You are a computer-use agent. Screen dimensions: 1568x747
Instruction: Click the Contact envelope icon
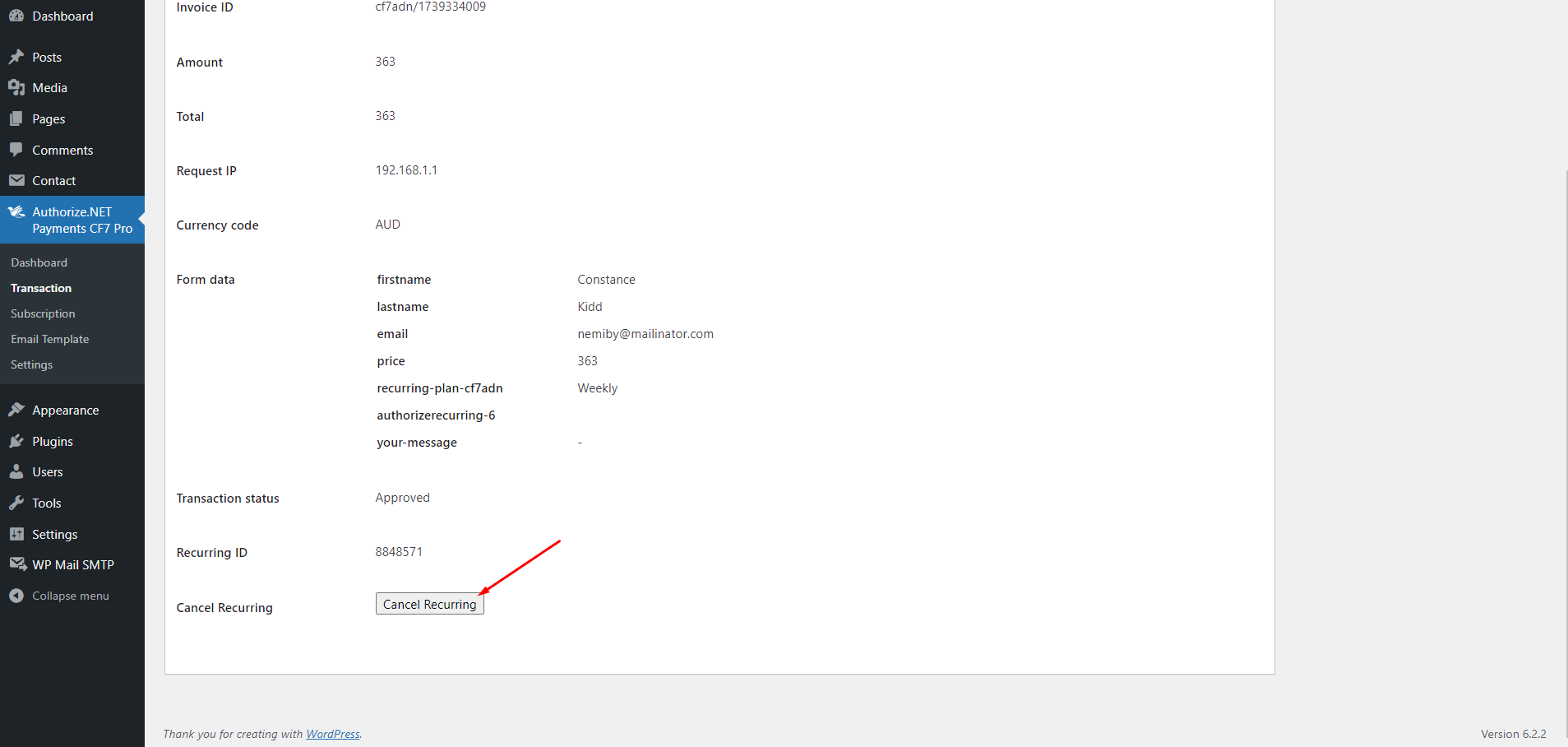[16, 181]
